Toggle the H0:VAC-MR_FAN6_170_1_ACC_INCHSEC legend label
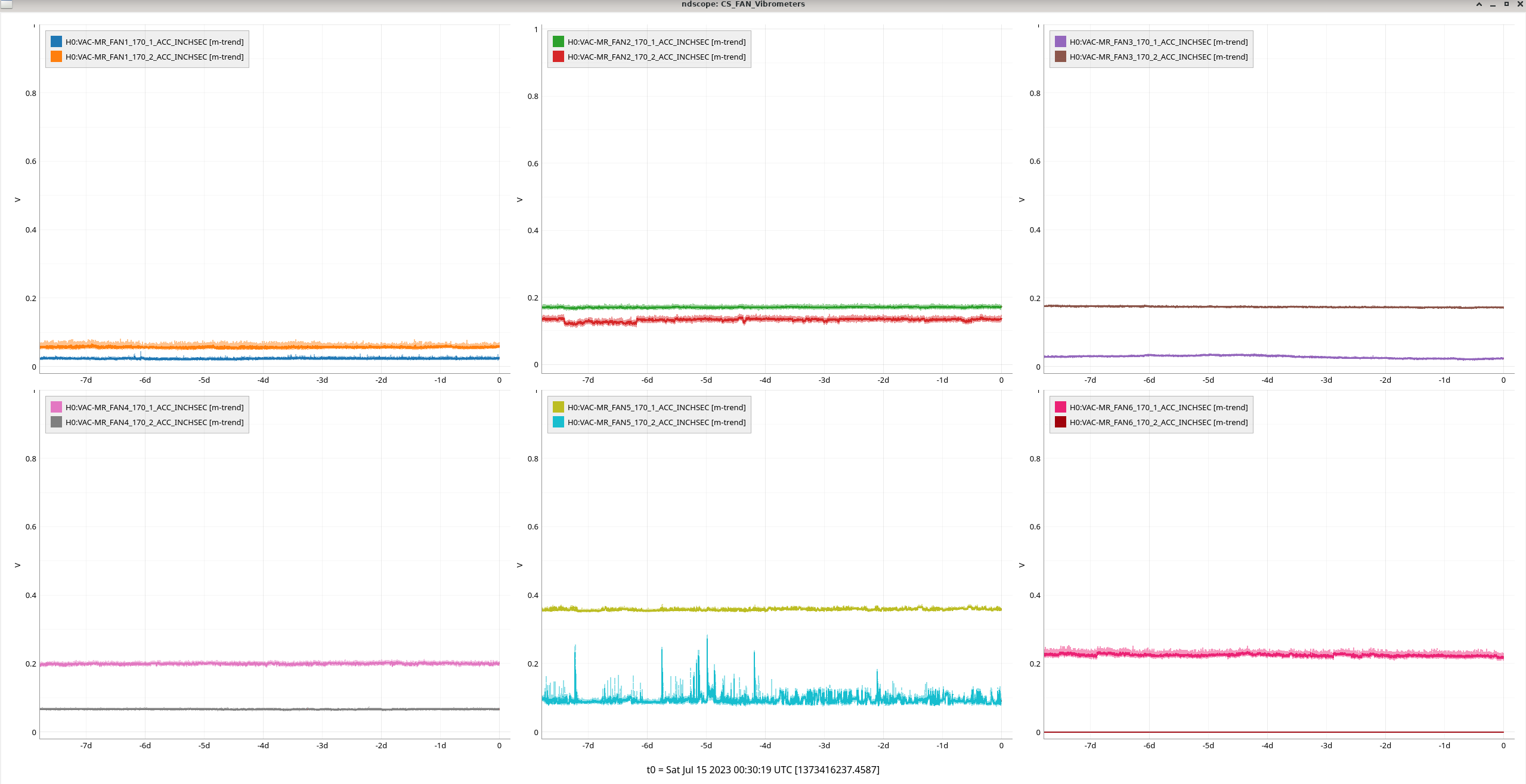 pyautogui.click(x=1159, y=407)
